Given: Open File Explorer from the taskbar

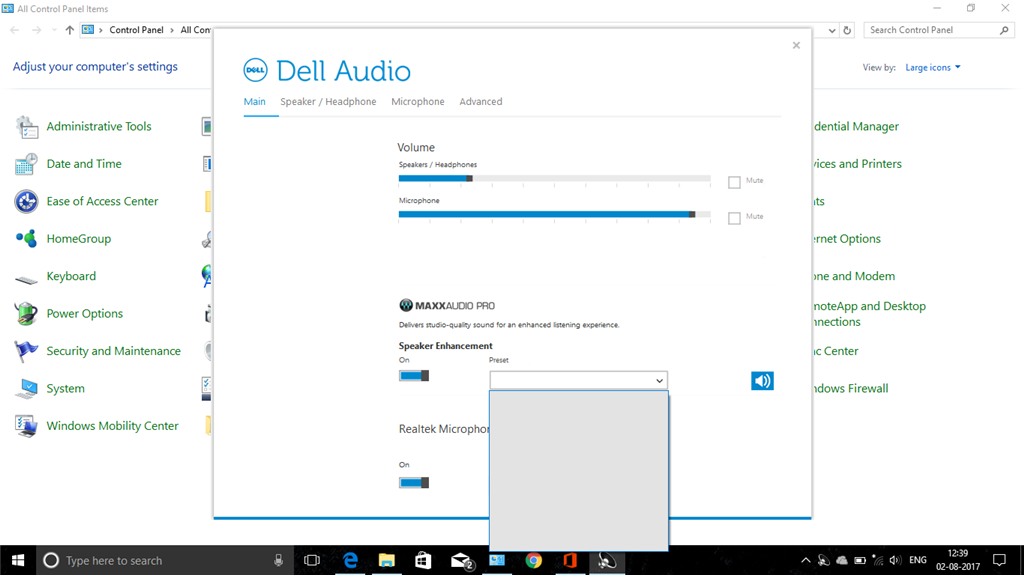Looking at the screenshot, I should coord(387,561).
